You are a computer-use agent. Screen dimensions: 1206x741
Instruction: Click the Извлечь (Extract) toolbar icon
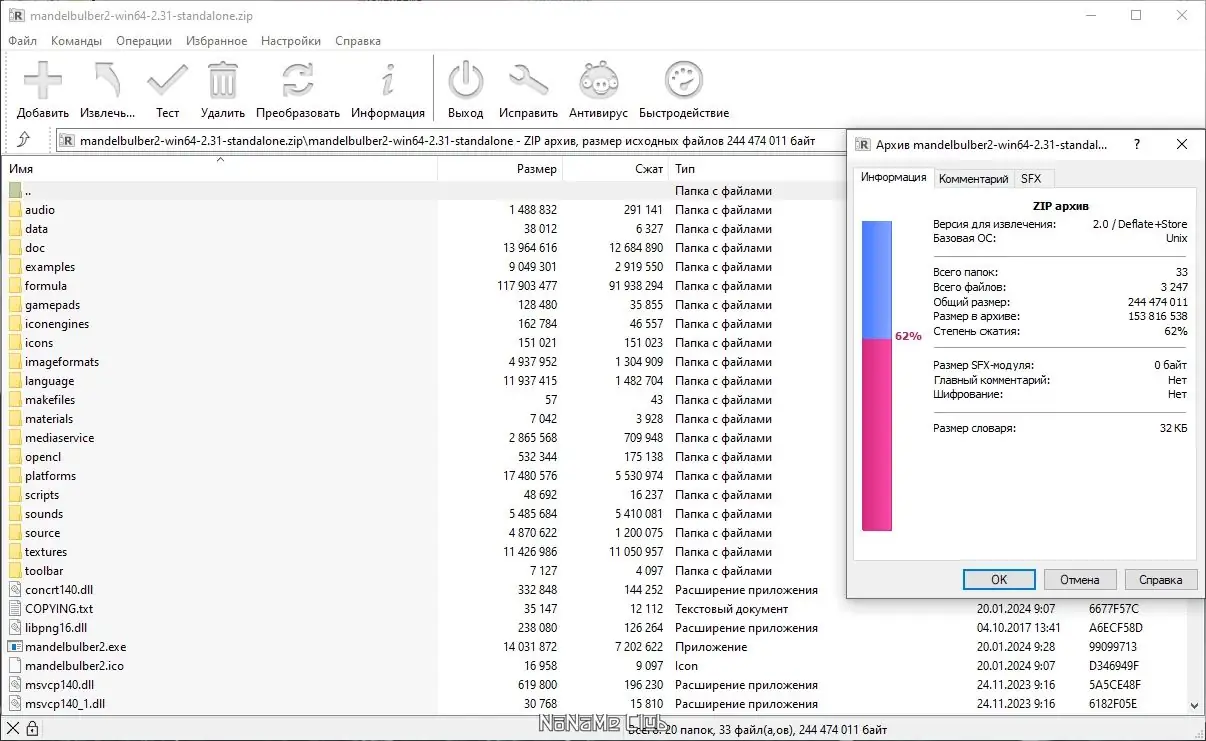pyautogui.click(x=107, y=79)
